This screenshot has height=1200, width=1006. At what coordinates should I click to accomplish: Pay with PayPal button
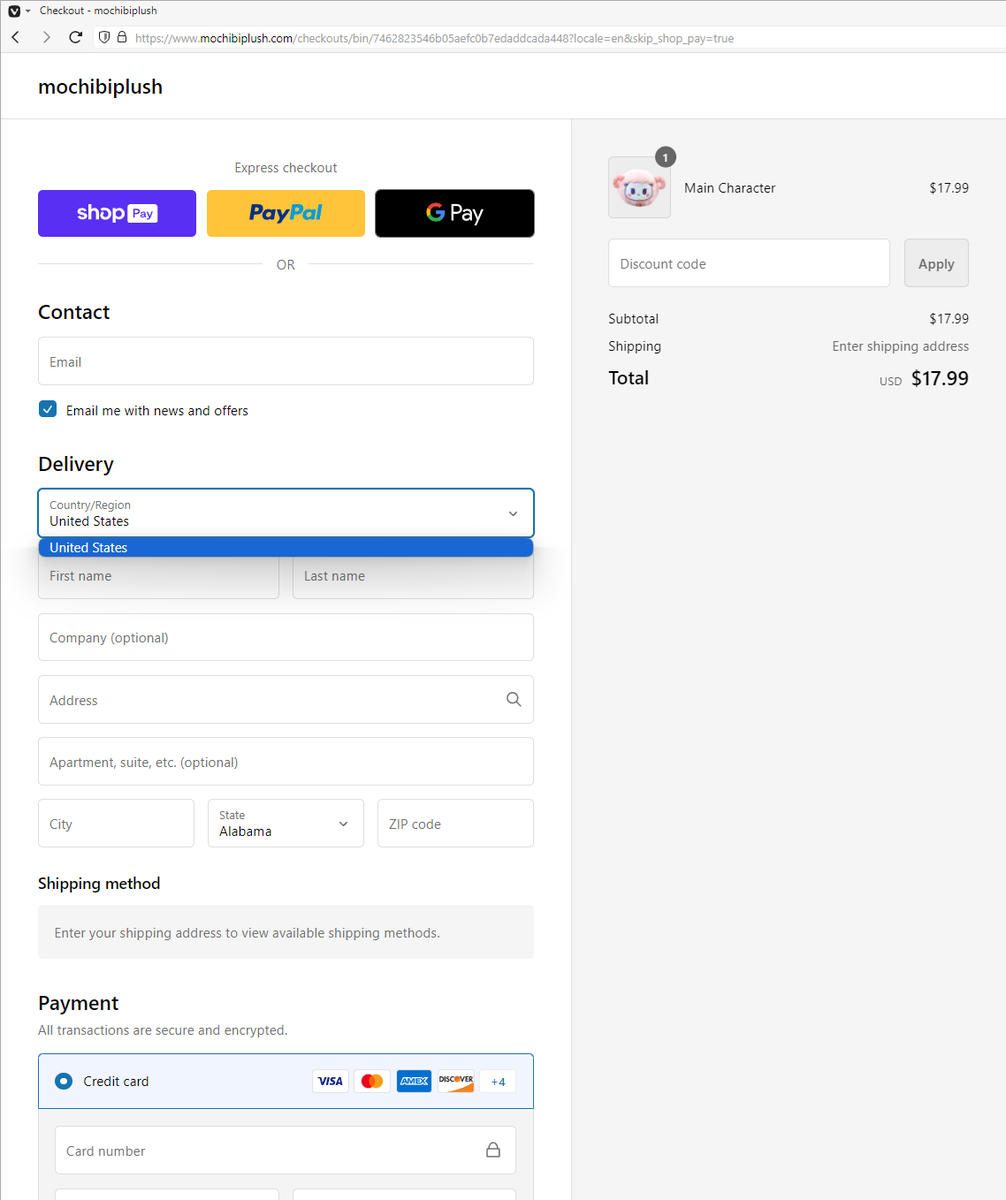(286, 213)
